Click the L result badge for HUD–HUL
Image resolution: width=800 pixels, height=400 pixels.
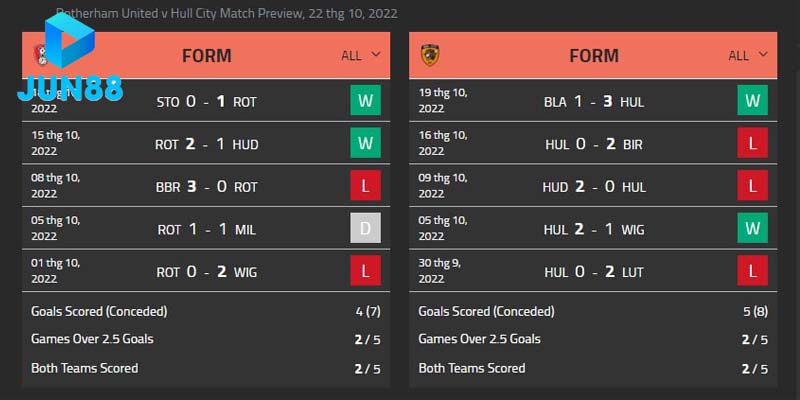(752, 187)
